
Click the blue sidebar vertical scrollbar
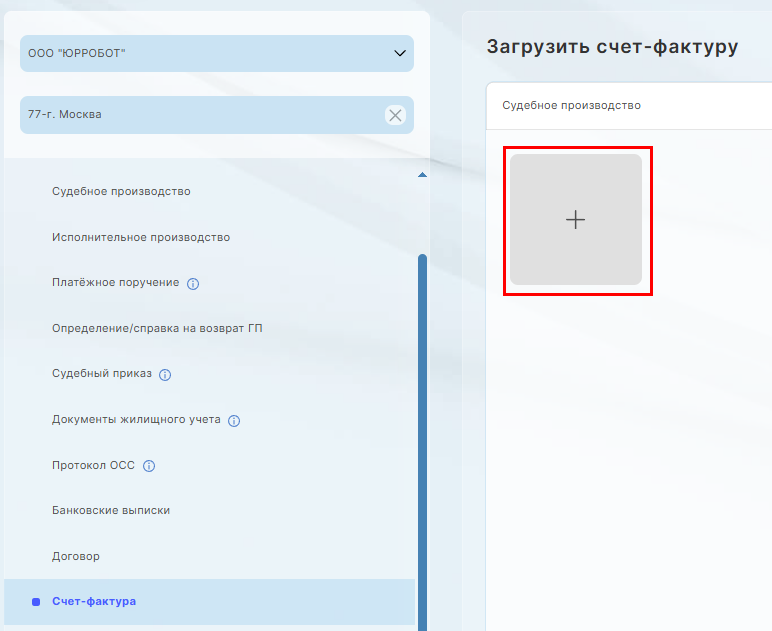coord(422,440)
